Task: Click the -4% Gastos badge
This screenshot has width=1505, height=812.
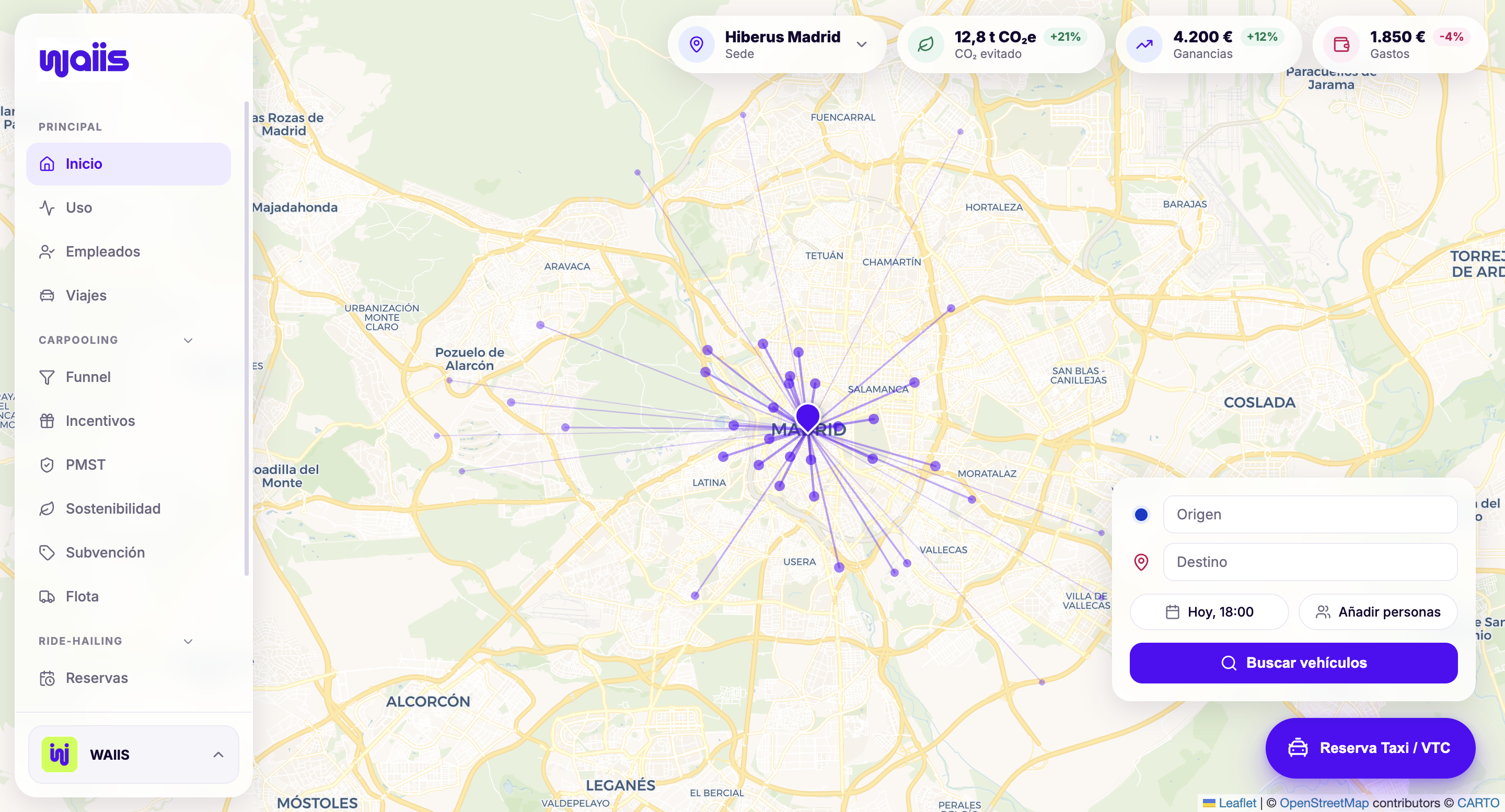Action: (x=1451, y=37)
